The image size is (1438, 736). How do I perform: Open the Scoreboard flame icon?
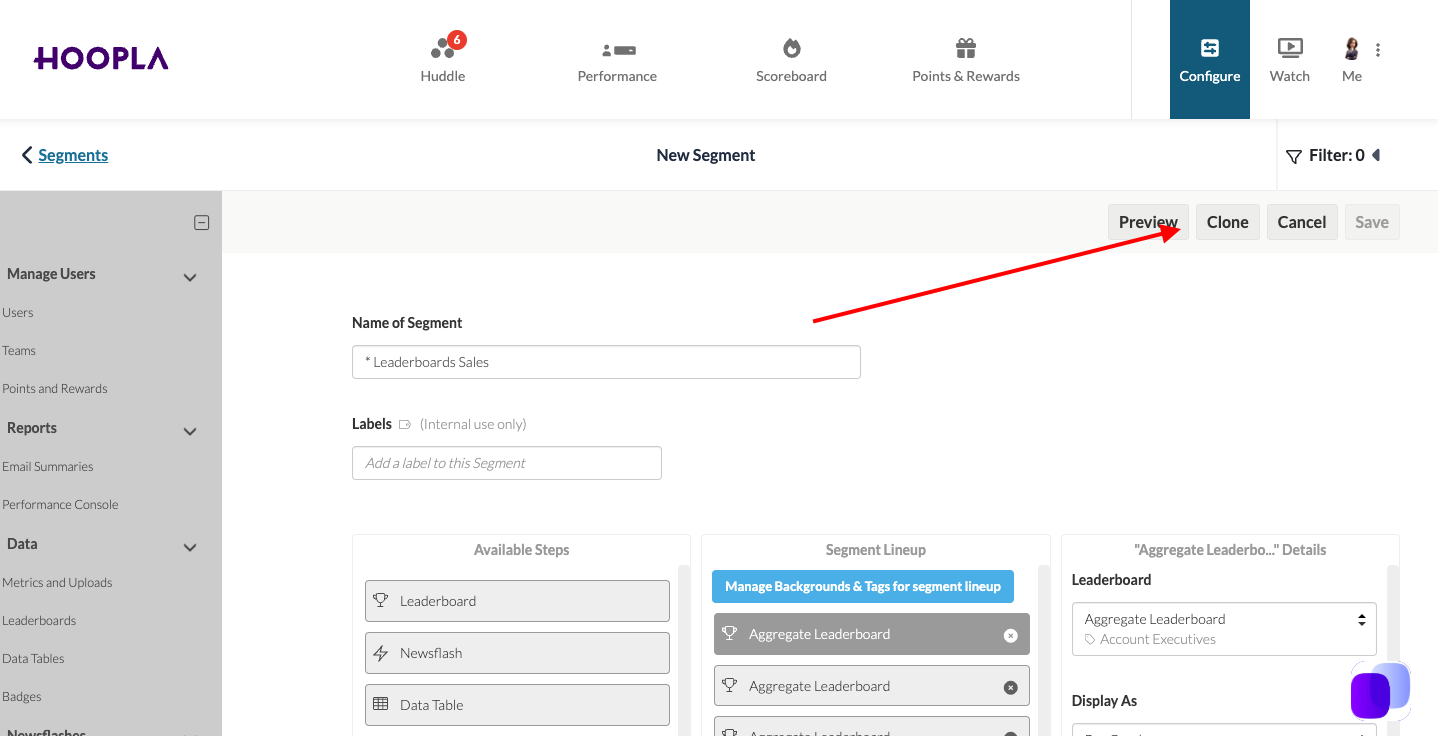[x=792, y=48]
